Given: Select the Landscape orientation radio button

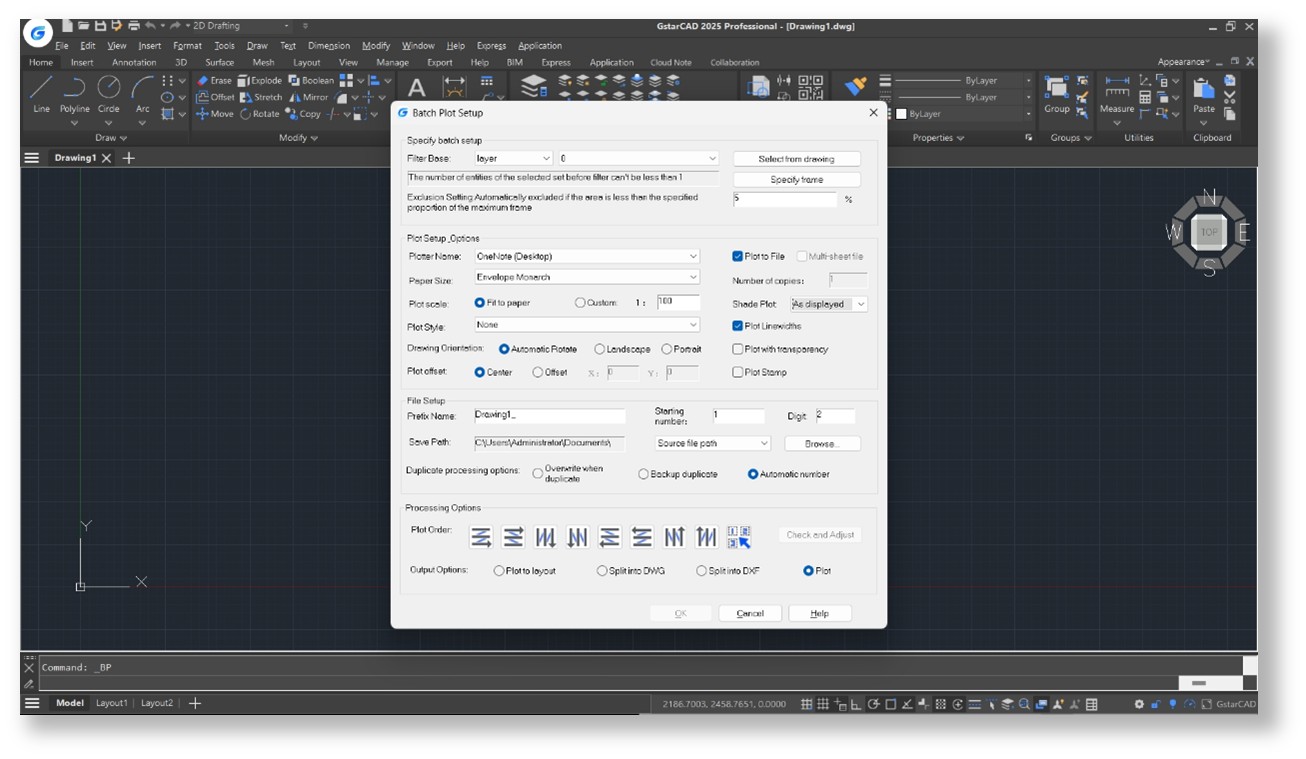Looking at the screenshot, I should 600,350.
